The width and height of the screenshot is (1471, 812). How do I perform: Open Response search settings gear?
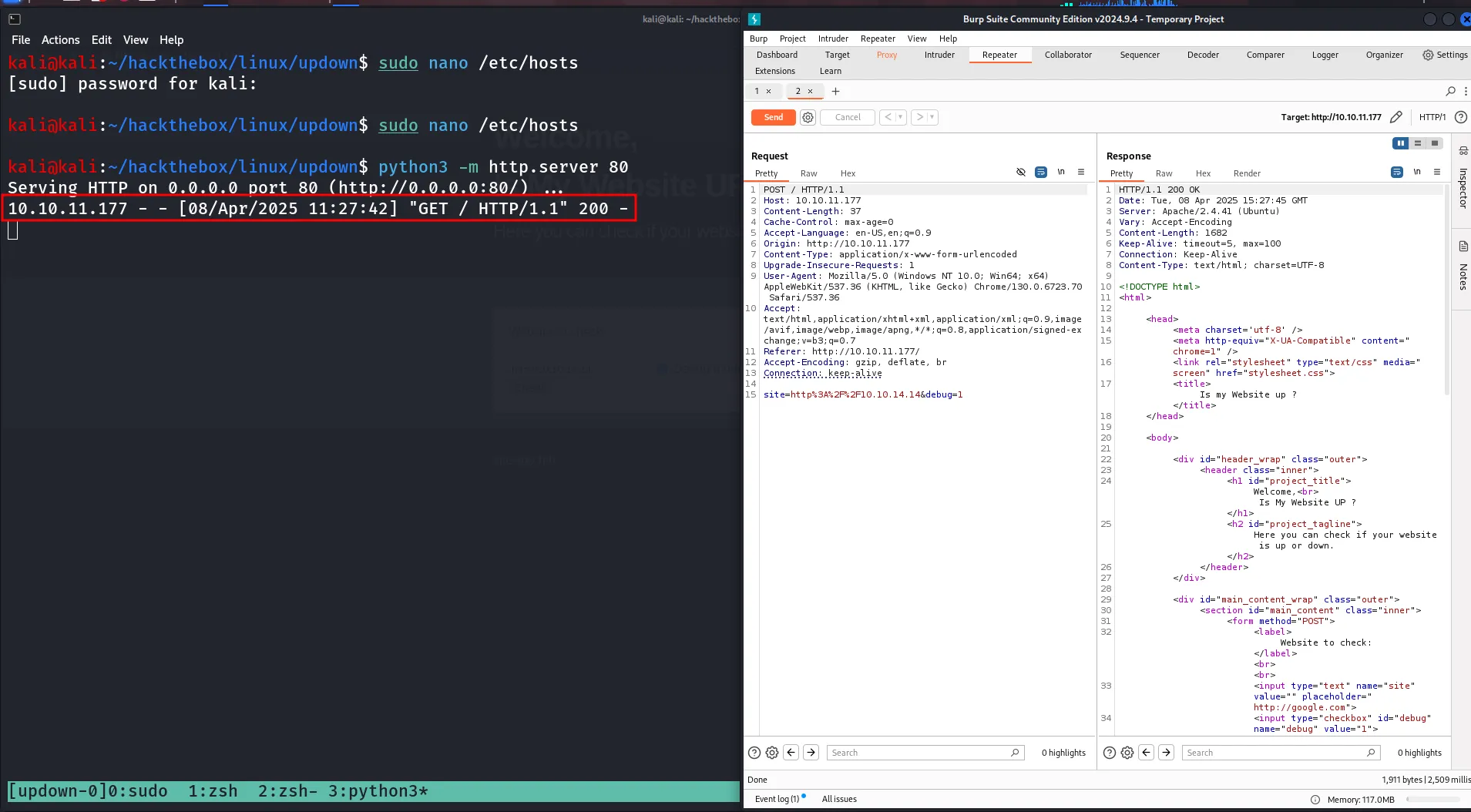[x=1127, y=753]
